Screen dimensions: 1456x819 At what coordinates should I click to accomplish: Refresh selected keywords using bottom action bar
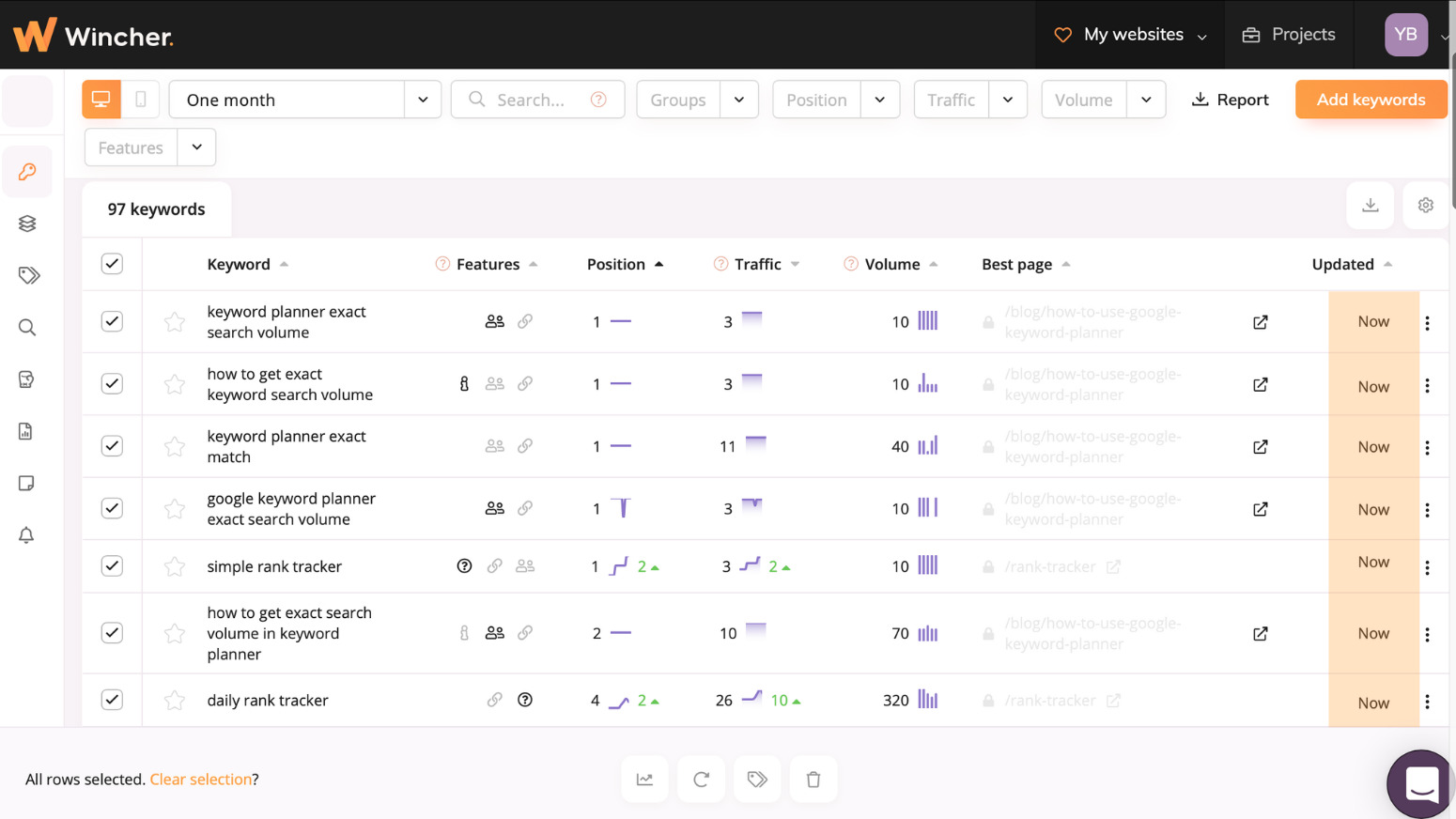click(x=701, y=779)
